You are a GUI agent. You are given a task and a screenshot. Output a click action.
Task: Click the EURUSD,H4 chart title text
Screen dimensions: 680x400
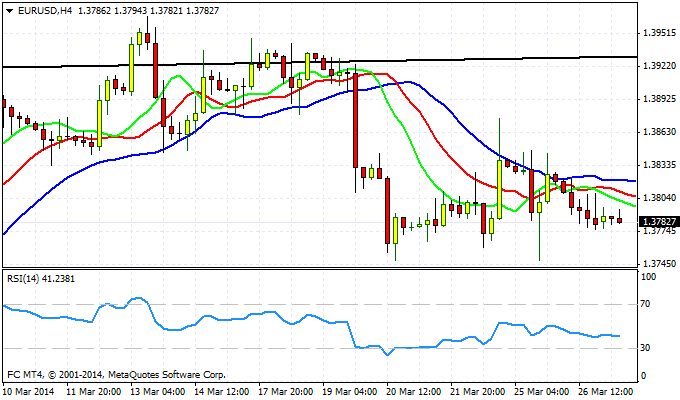pyautogui.click(x=45, y=11)
